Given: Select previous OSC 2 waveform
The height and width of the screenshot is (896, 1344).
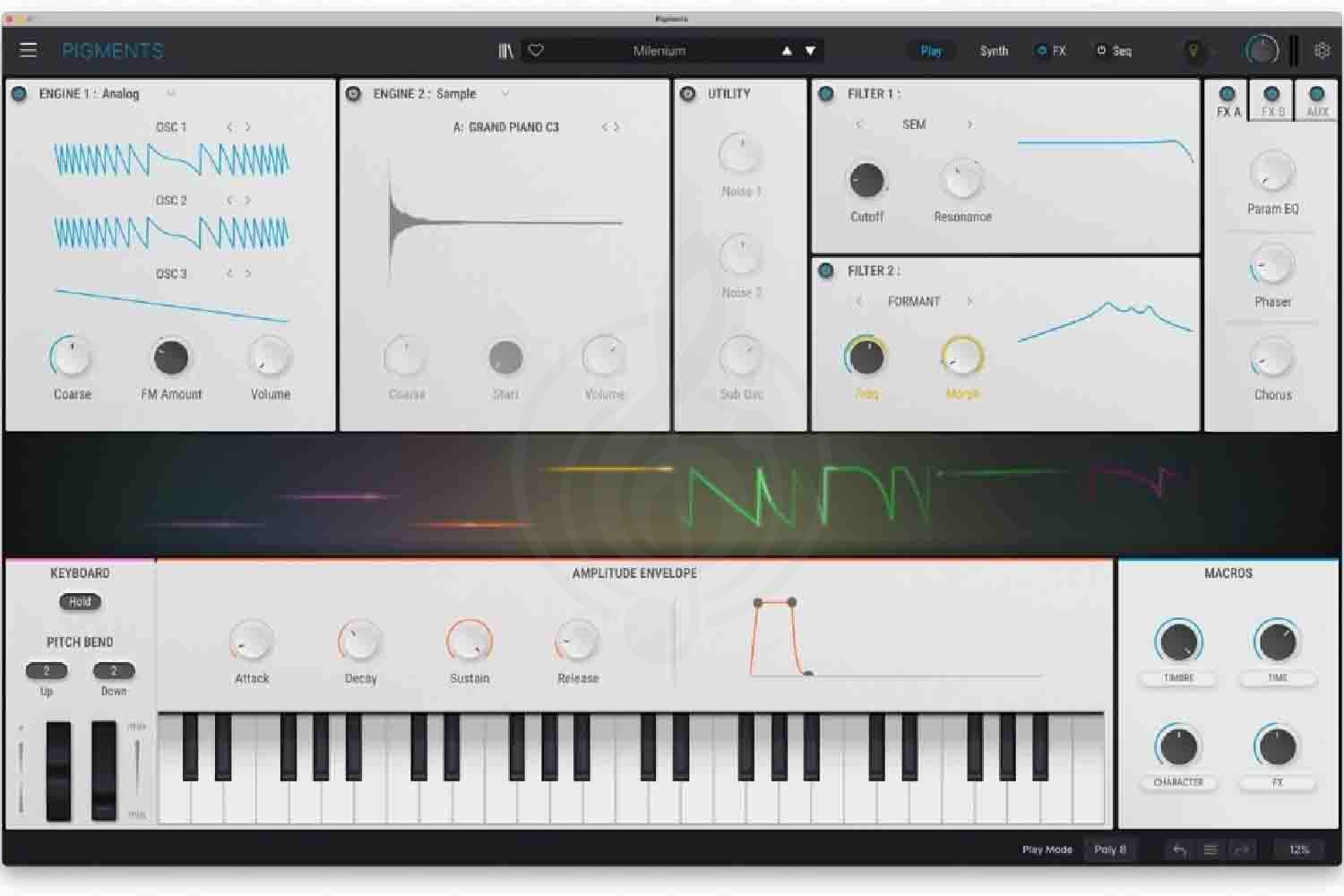Looking at the screenshot, I should (x=229, y=200).
